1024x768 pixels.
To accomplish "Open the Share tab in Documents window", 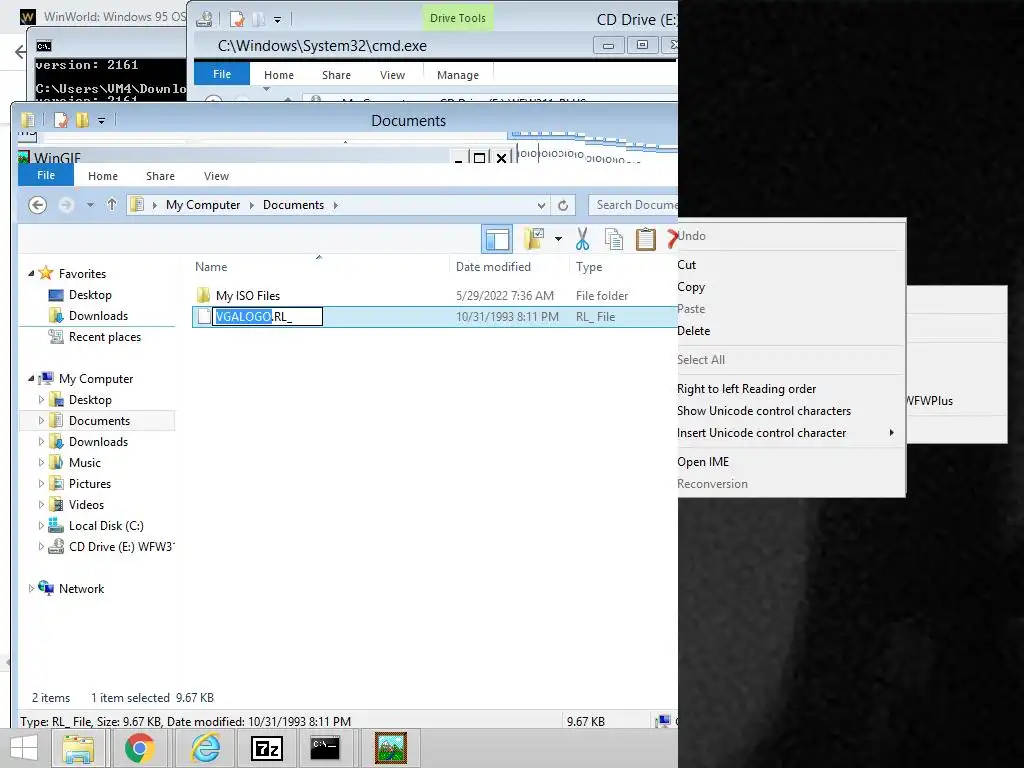I will (161, 176).
